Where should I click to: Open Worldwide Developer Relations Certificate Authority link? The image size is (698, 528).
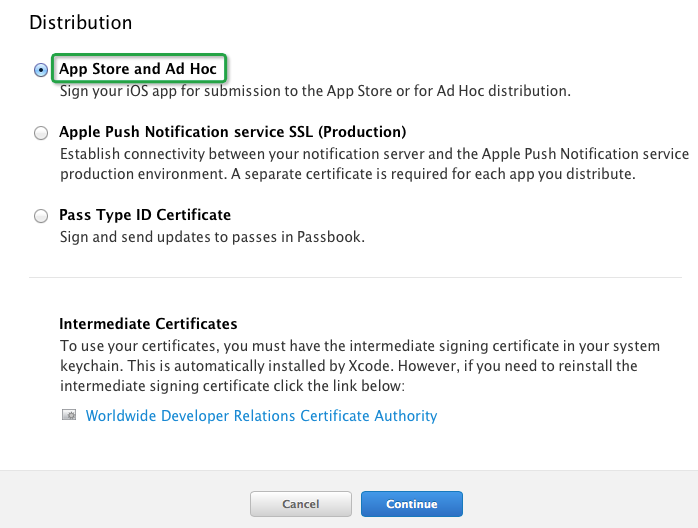click(261, 416)
